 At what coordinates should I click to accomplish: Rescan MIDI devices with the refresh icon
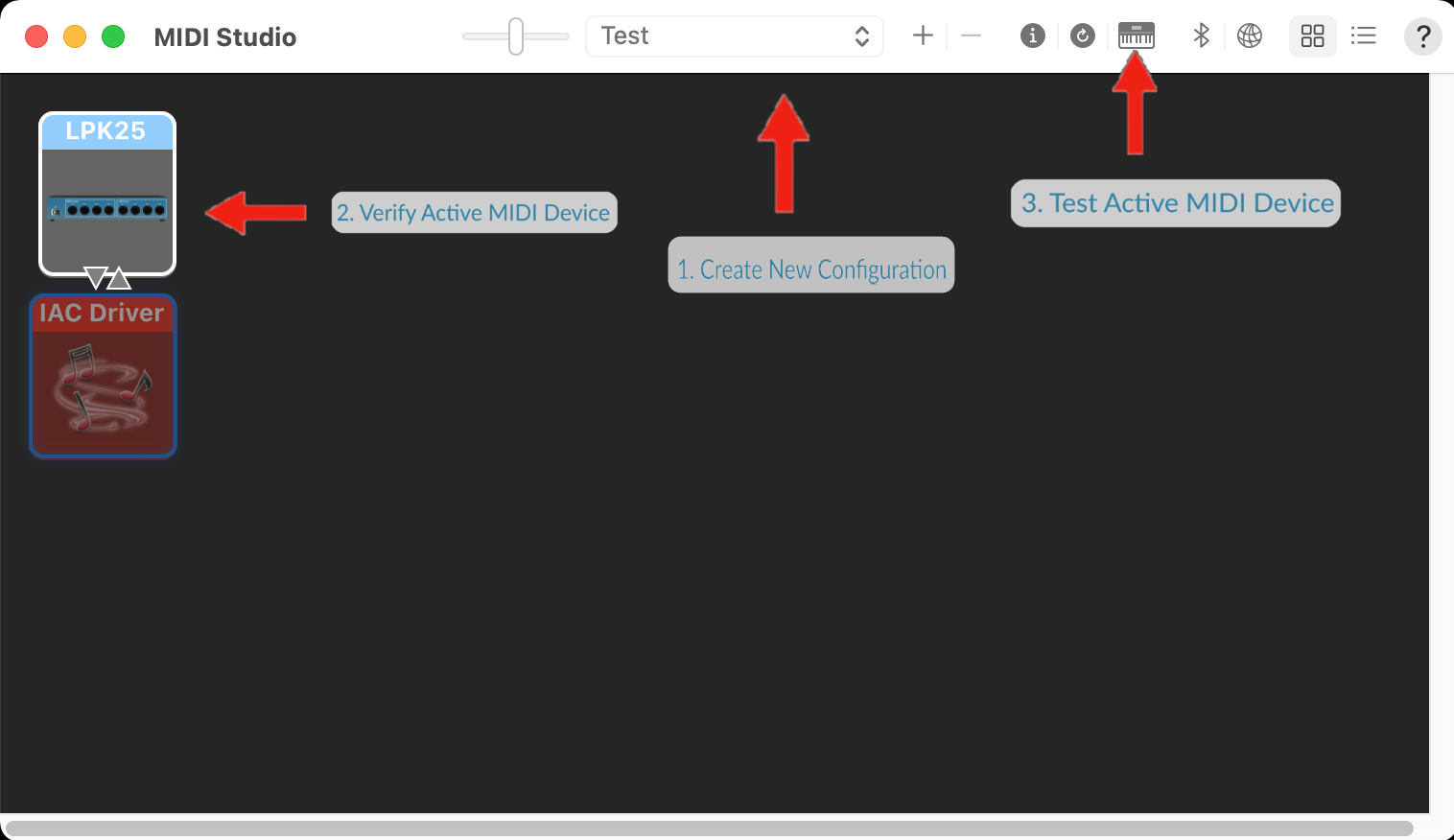point(1083,35)
